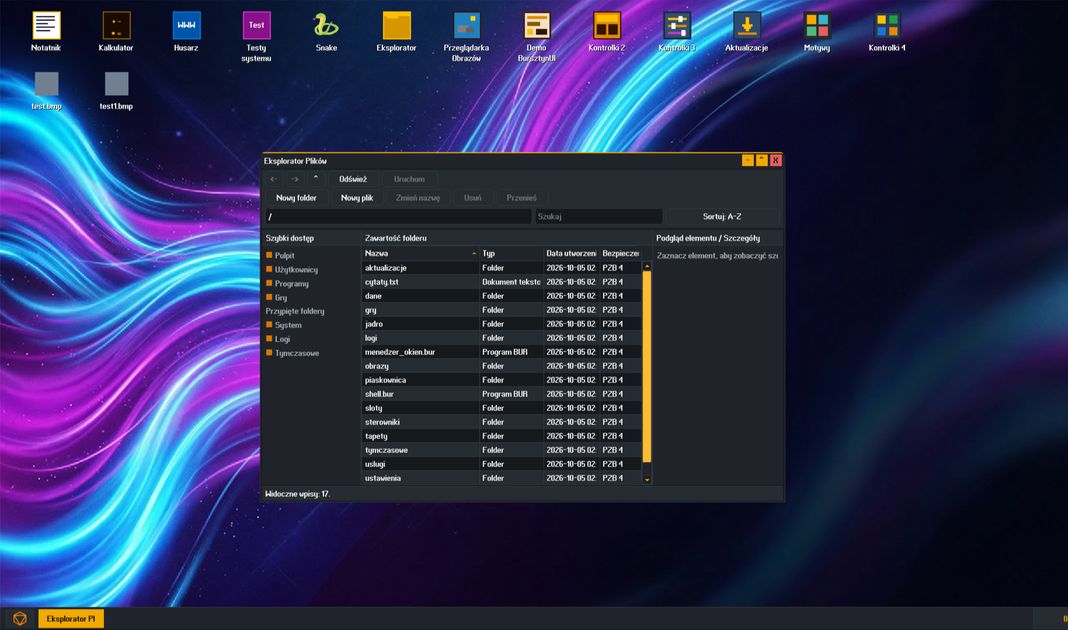Click the Typ column header
The image size is (1068, 630).
pos(511,253)
